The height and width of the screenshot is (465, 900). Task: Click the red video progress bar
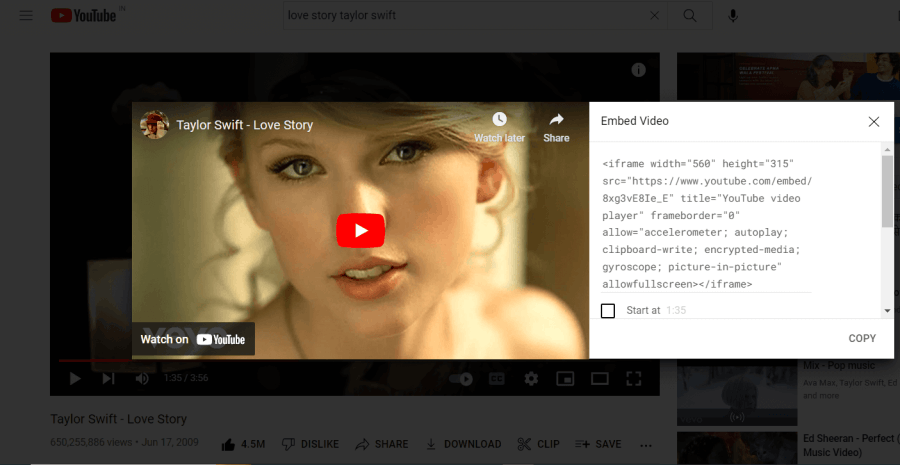(x=95, y=361)
